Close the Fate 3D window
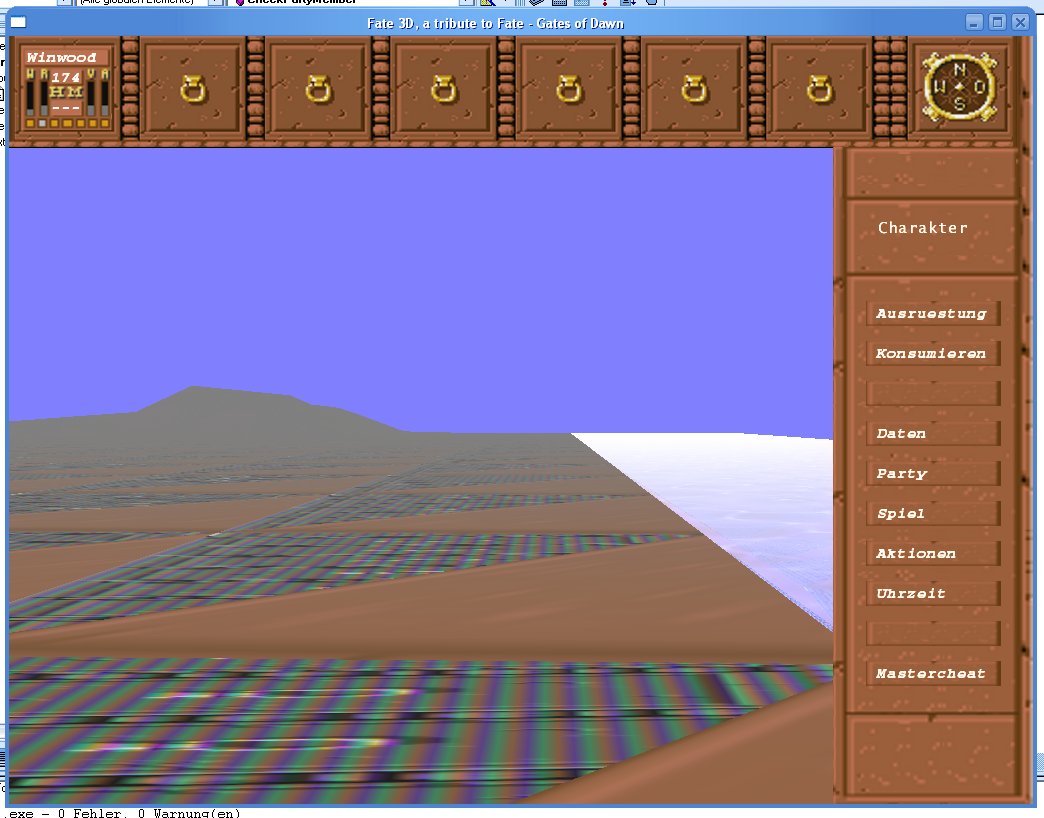Screen dimensions: 1044x818 1020,23
